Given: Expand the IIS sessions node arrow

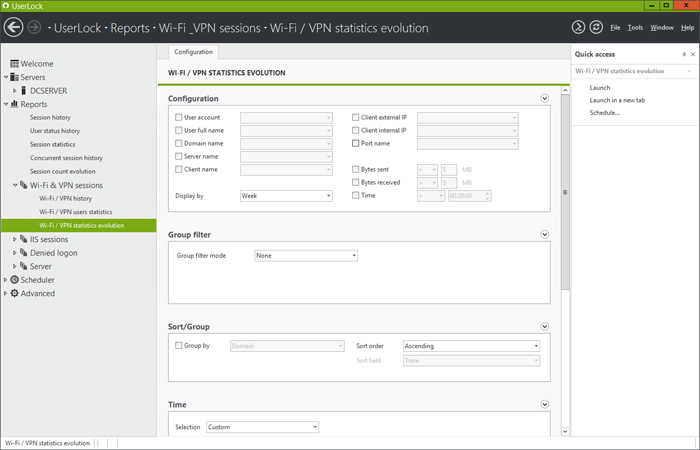Looking at the screenshot, I should pyautogui.click(x=14, y=239).
